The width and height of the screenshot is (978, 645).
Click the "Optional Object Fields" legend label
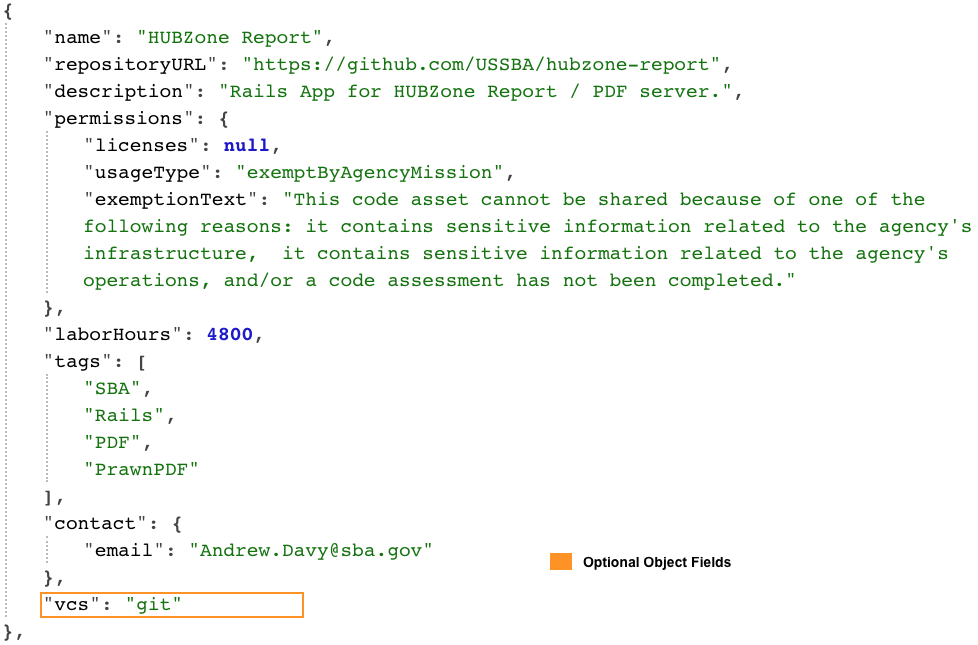(x=656, y=562)
